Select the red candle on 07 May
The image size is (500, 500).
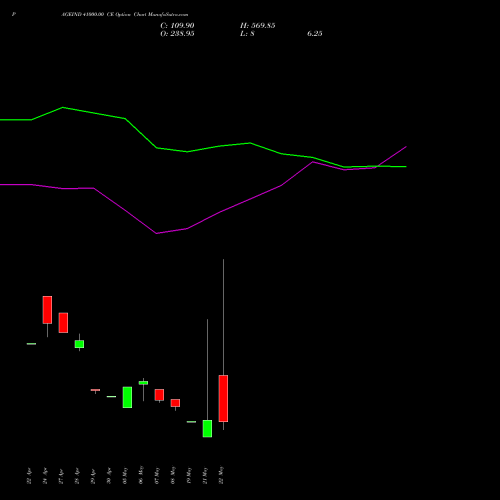point(159,395)
